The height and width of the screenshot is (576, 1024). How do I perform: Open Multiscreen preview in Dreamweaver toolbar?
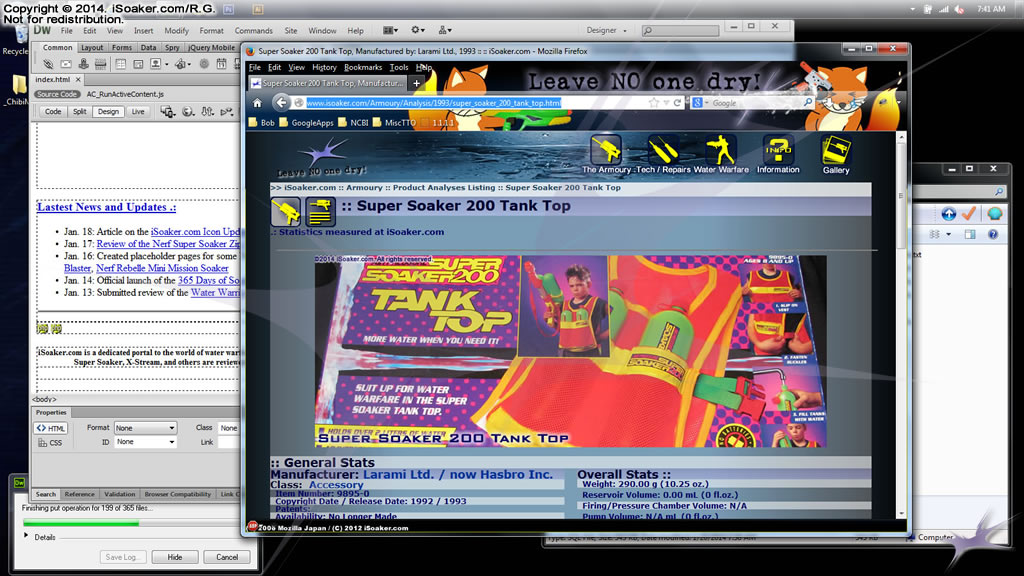pos(167,112)
